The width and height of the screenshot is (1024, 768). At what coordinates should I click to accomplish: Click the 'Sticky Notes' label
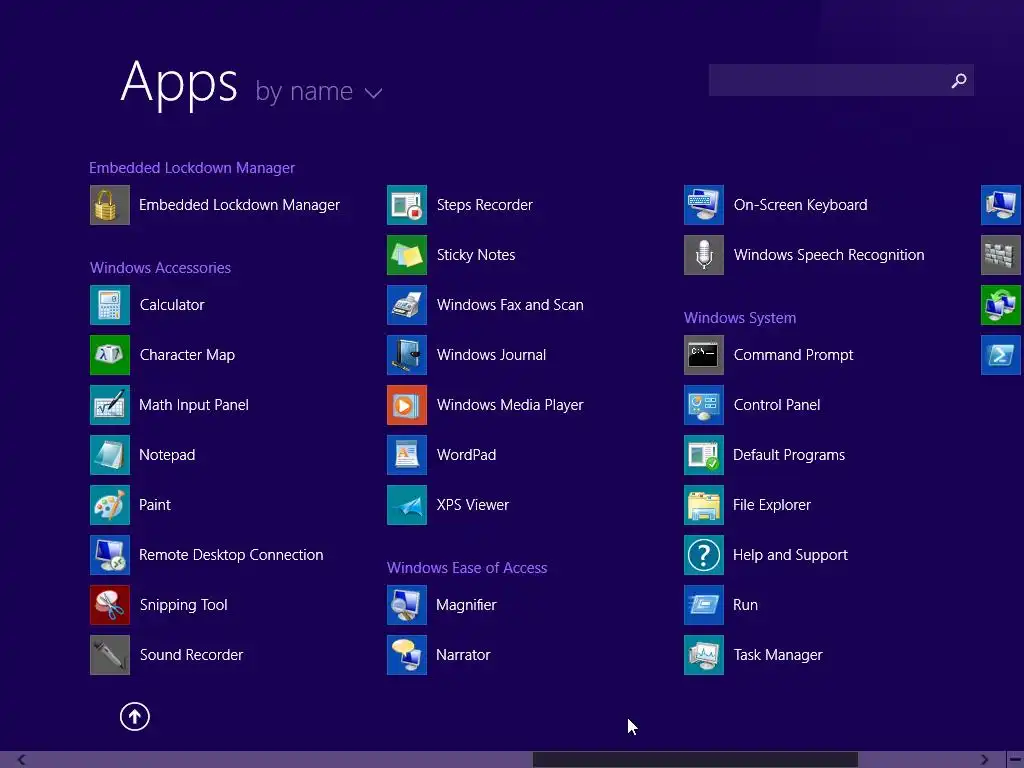point(476,255)
